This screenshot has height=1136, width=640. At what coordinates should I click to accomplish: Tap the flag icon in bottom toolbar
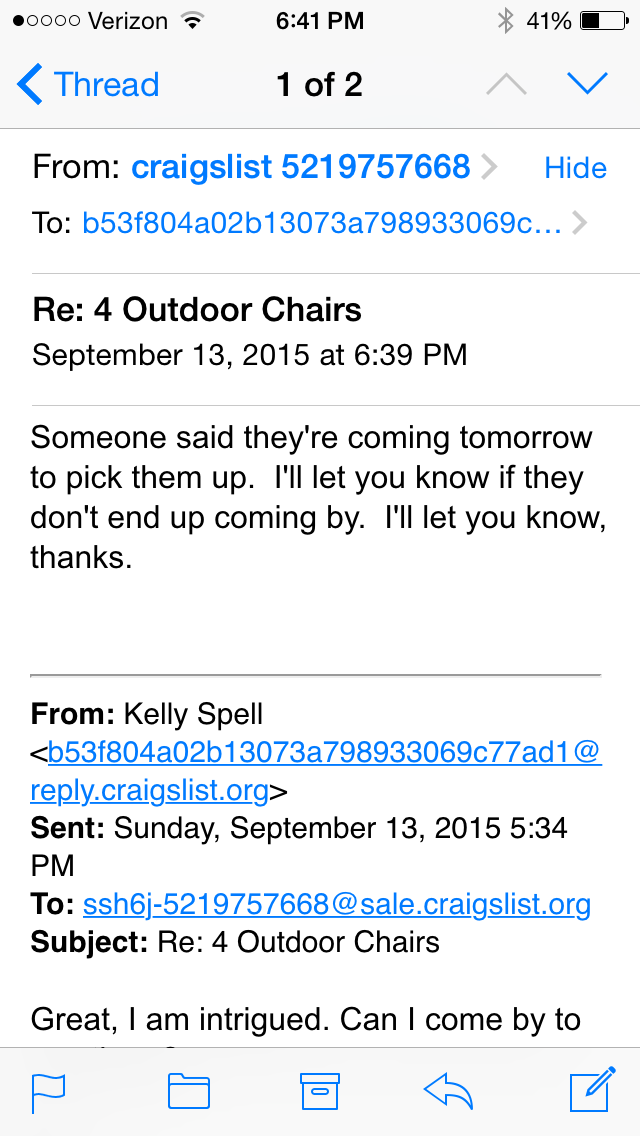pyautogui.click(x=48, y=1092)
